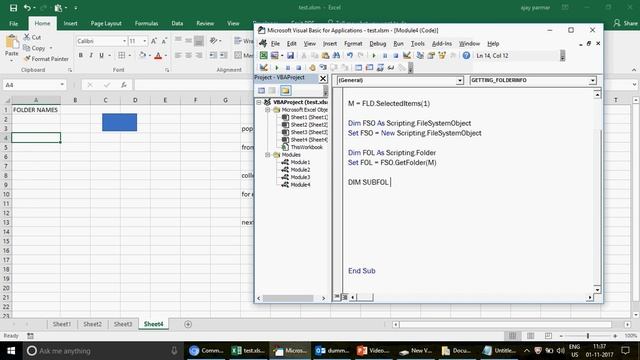Open the (General) object dropdown in code window

click(460, 80)
